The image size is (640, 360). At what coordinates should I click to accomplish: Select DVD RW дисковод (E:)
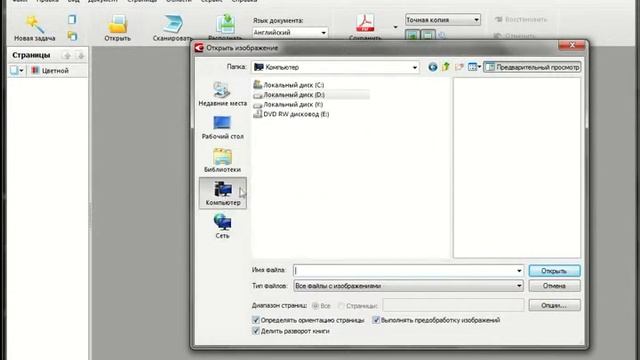pyautogui.click(x=291, y=114)
